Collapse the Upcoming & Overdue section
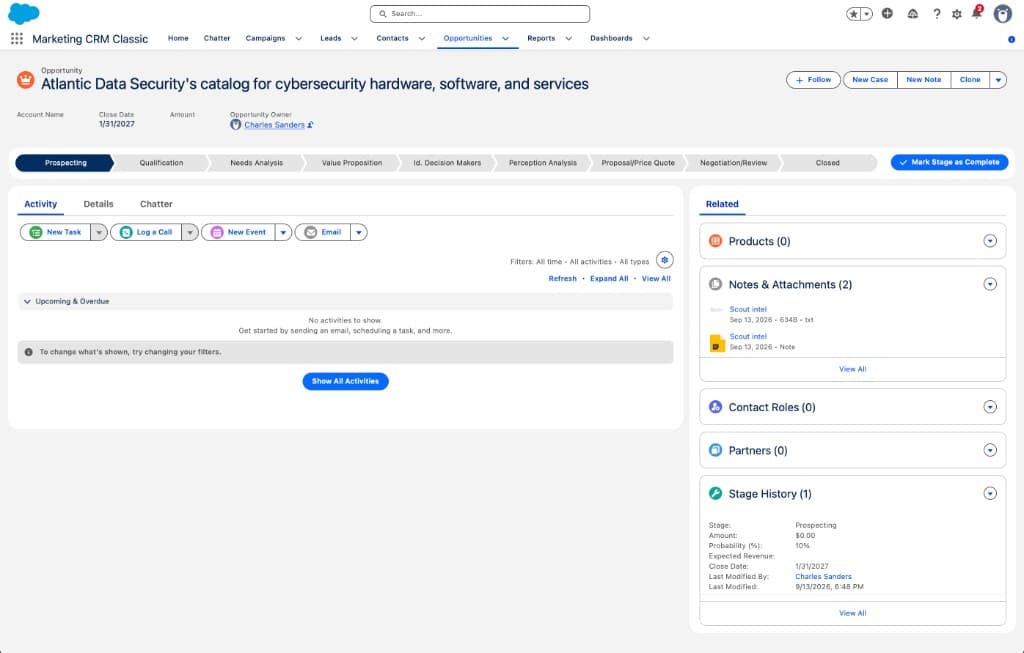The width and height of the screenshot is (1024, 653). coord(27,301)
